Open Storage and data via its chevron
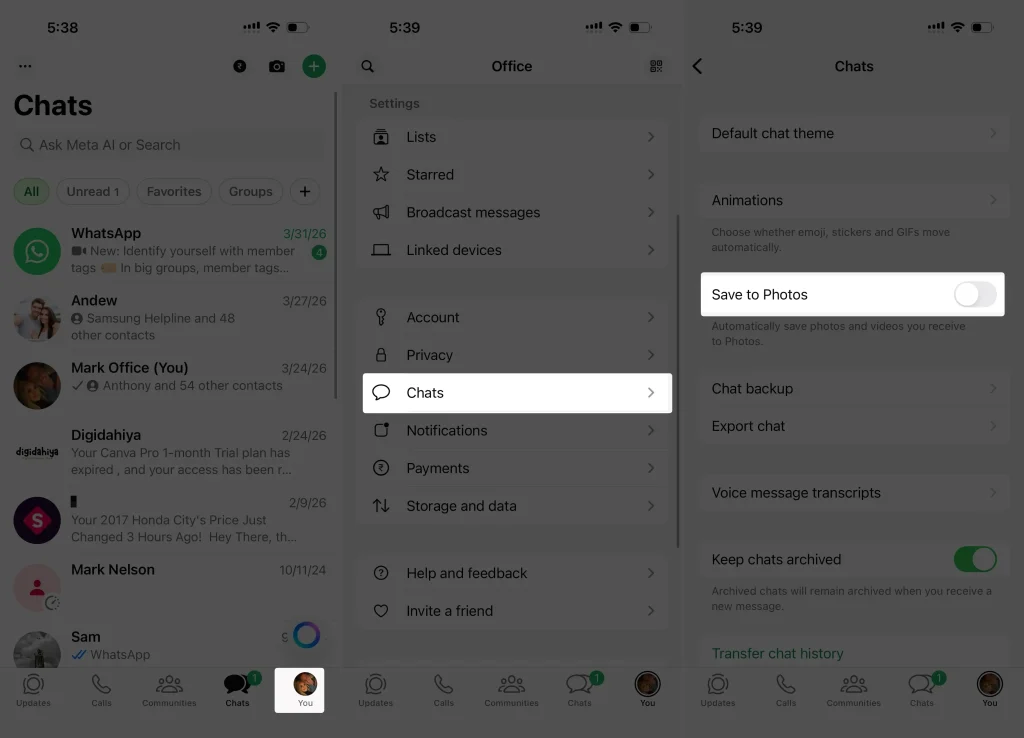 [x=650, y=506]
